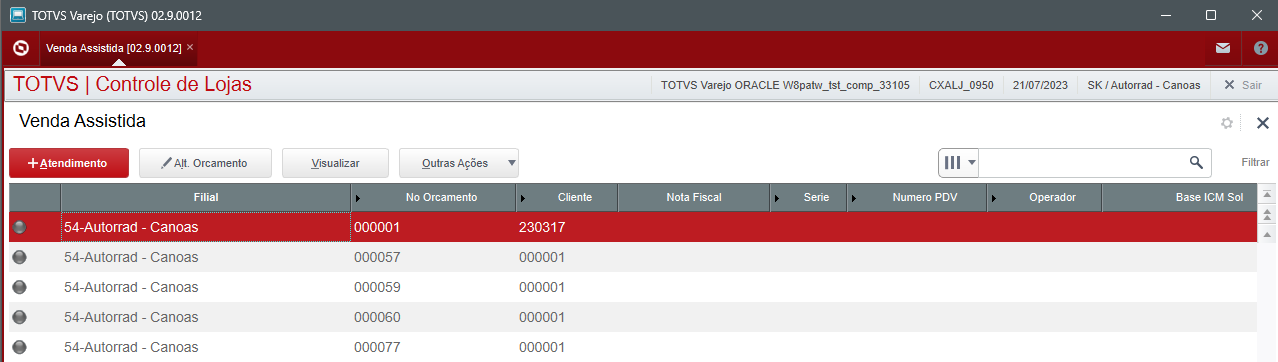Click status dot of order 000059
Viewport: 1278px width, 362px height.
[19, 287]
